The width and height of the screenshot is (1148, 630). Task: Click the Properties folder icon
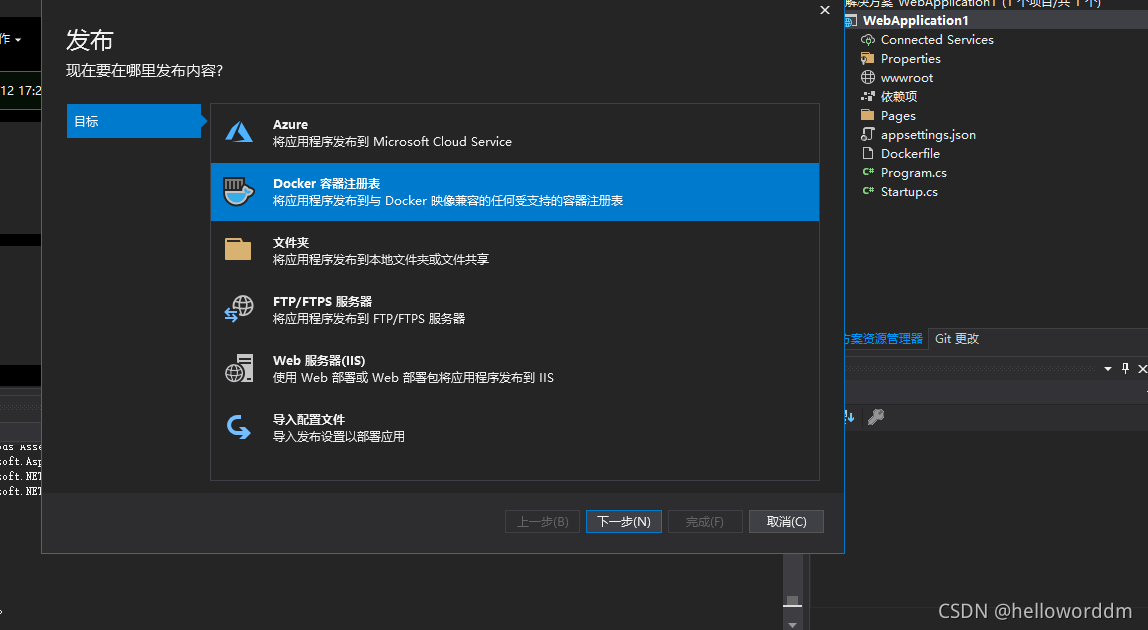868,59
